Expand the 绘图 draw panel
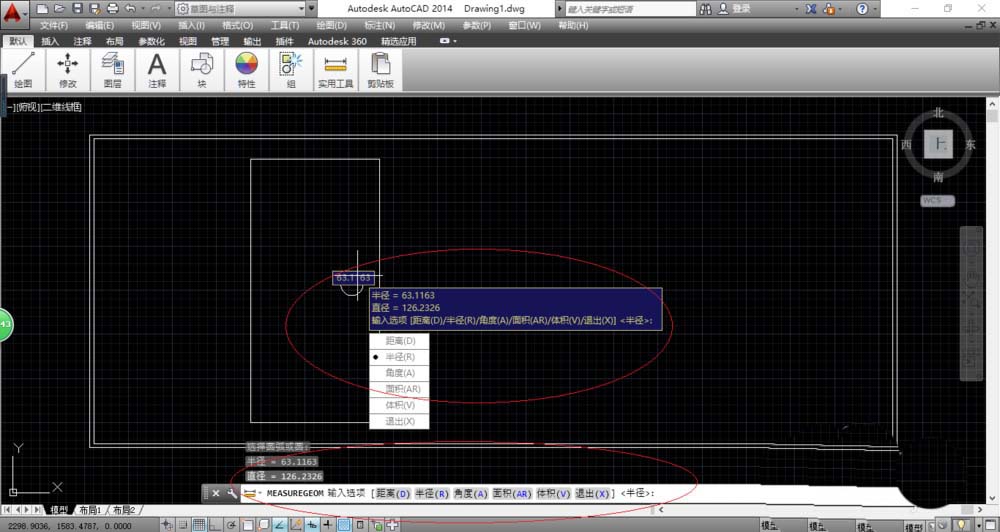This screenshot has height=532, width=1000. pos(24,70)
